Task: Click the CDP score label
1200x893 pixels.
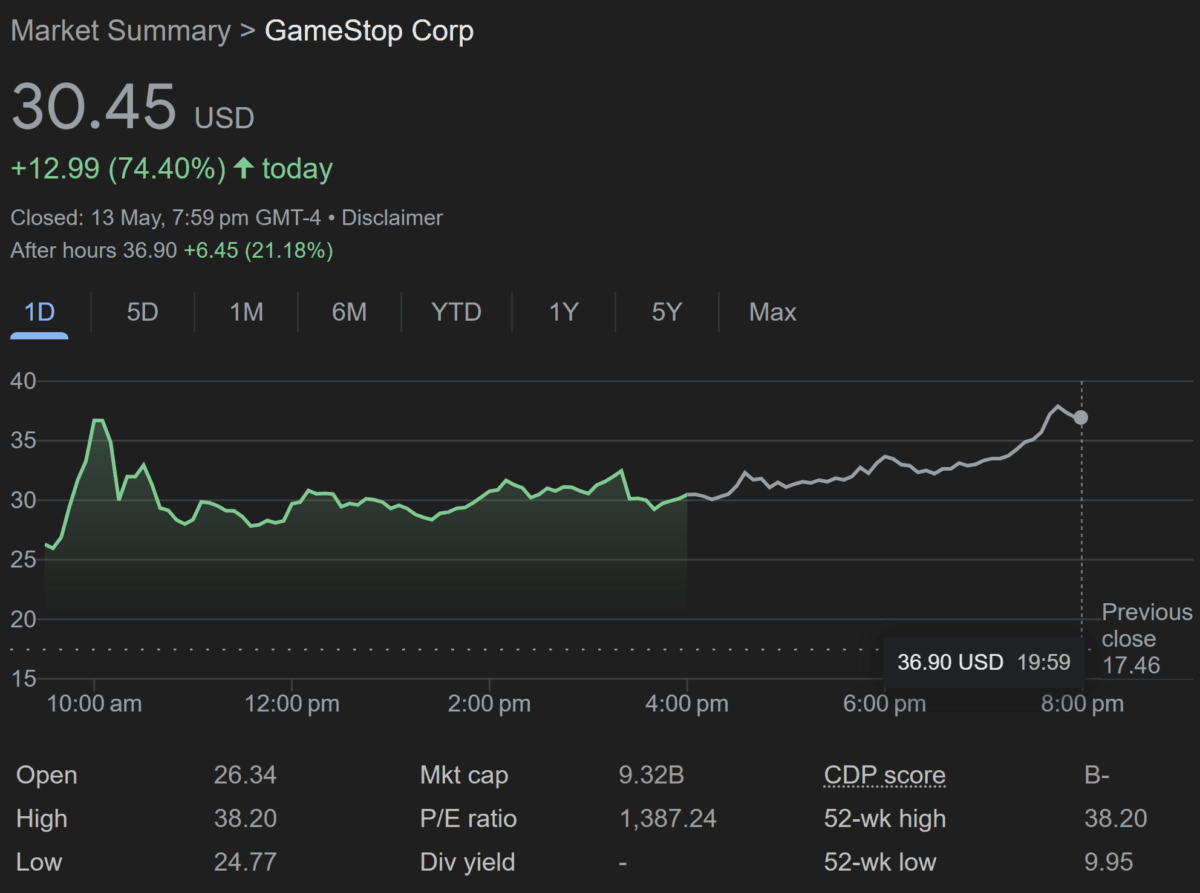Action: (x=885, y=775)
